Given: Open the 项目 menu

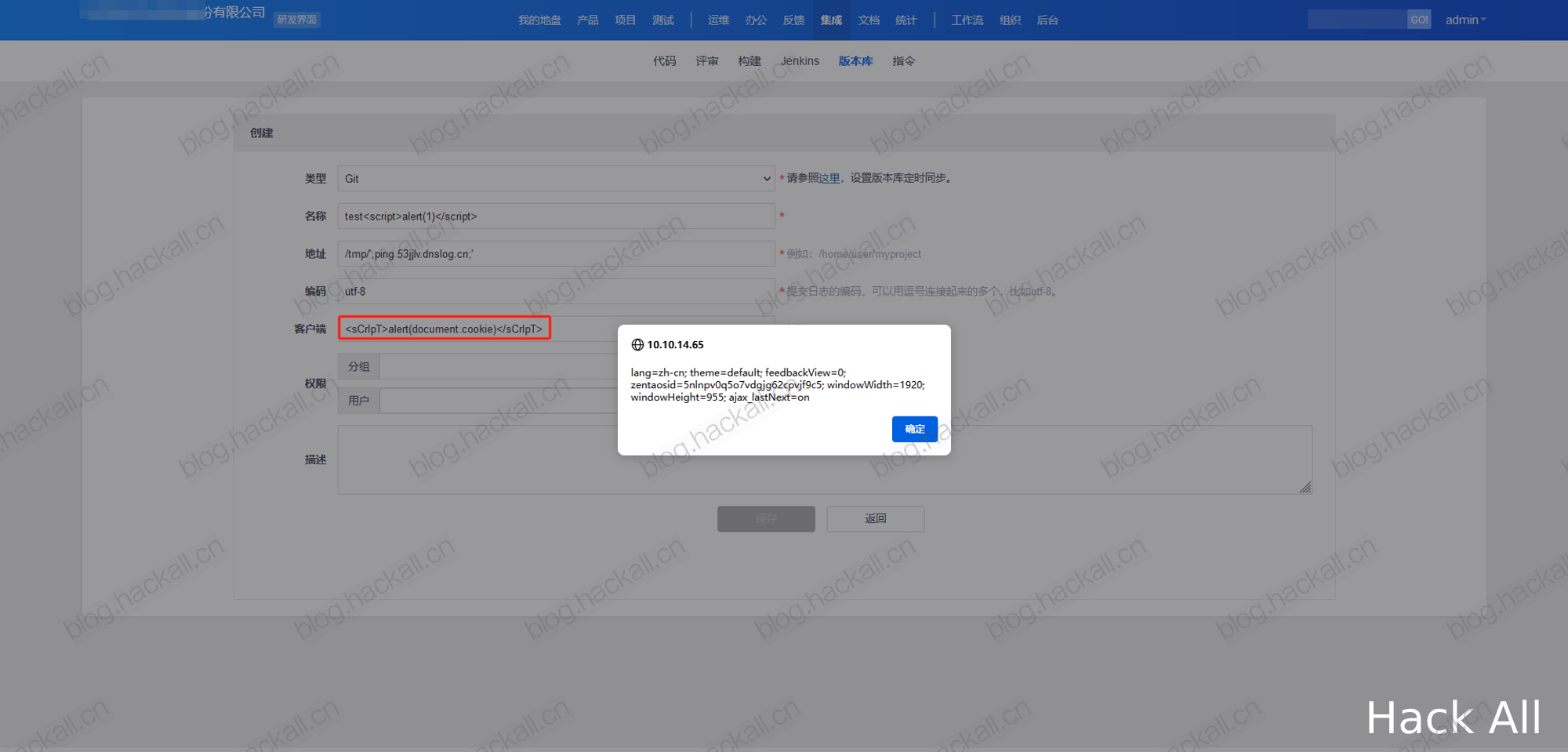Looking at the screenshot, I should pyautogui.click(x=626, y=20).
